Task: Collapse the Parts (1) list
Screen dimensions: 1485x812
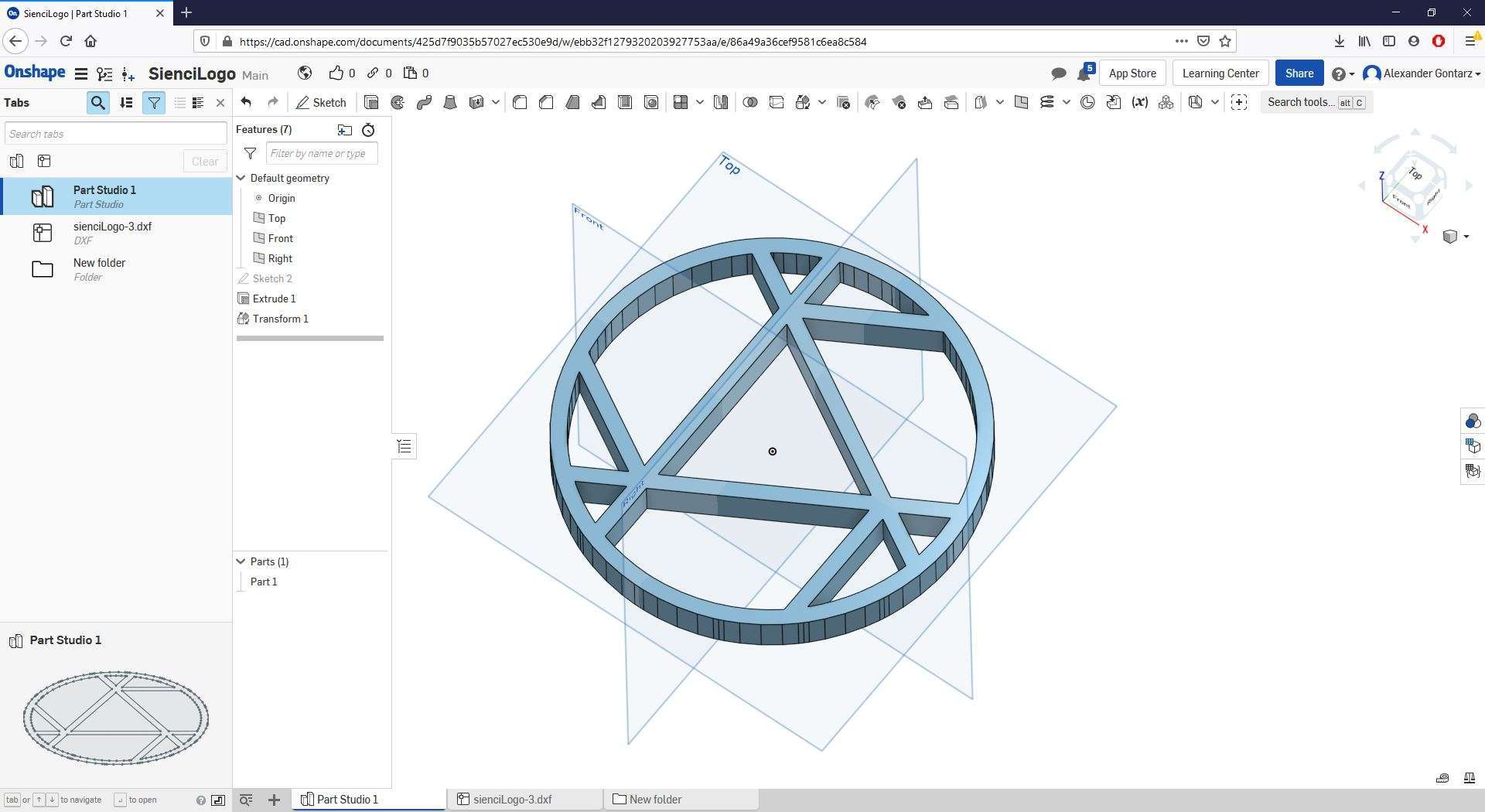Action: click(241, 561)
